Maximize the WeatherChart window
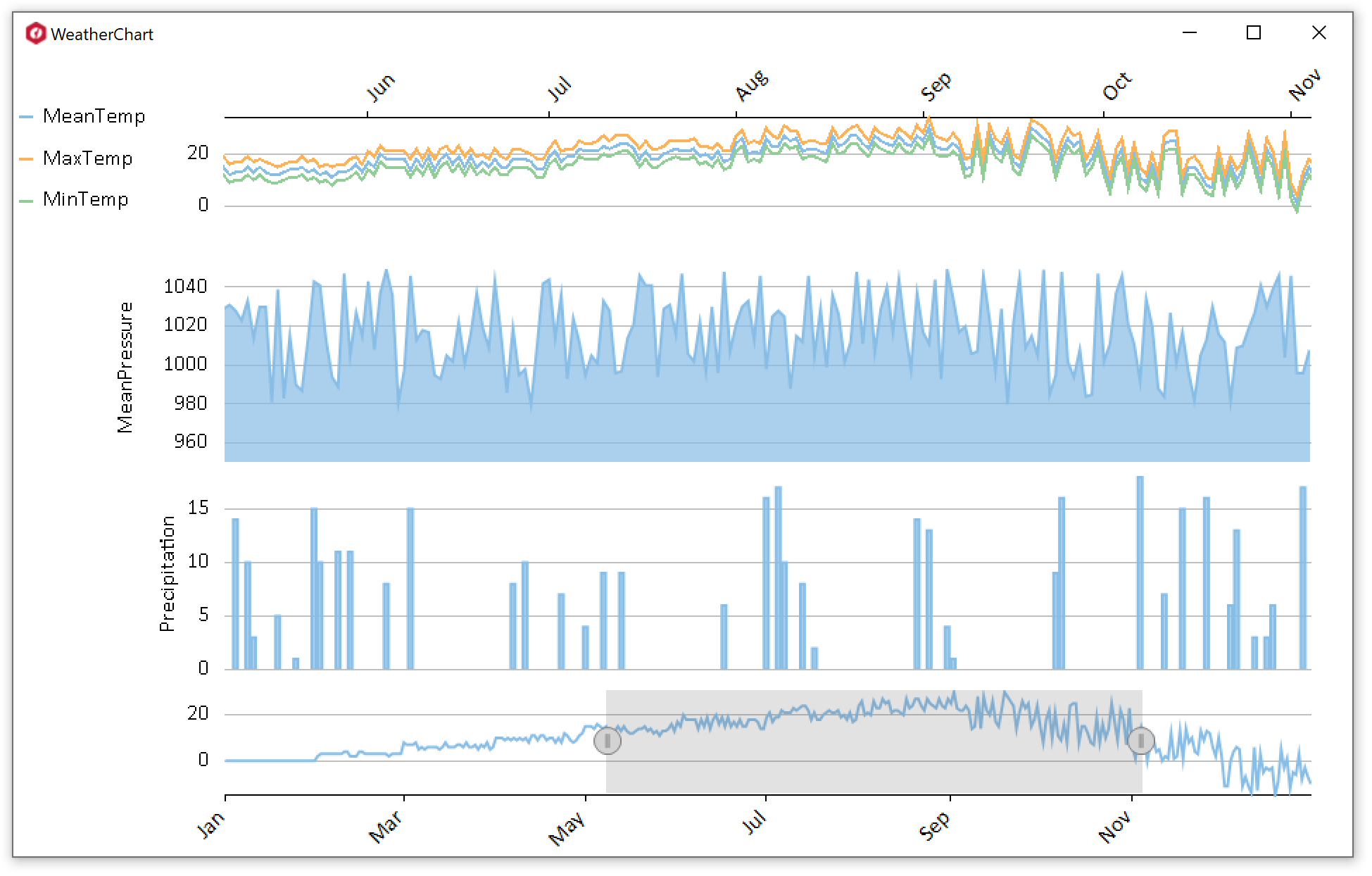 (1253, 33)
